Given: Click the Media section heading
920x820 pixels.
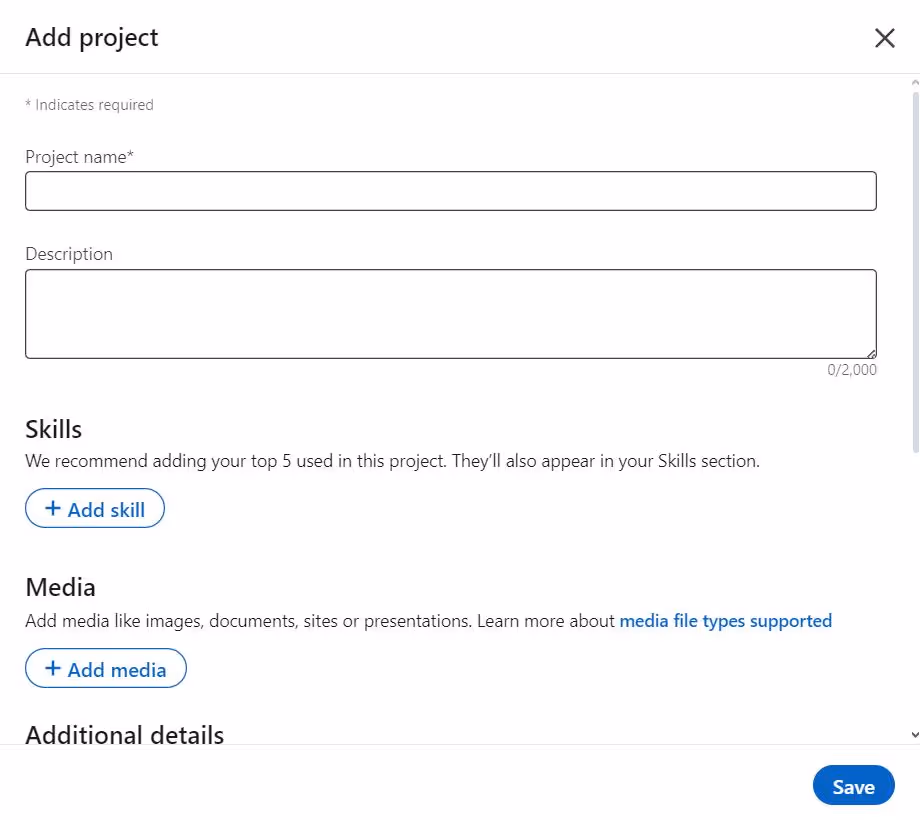Looking at the screenshot, I should pos(60,586).
